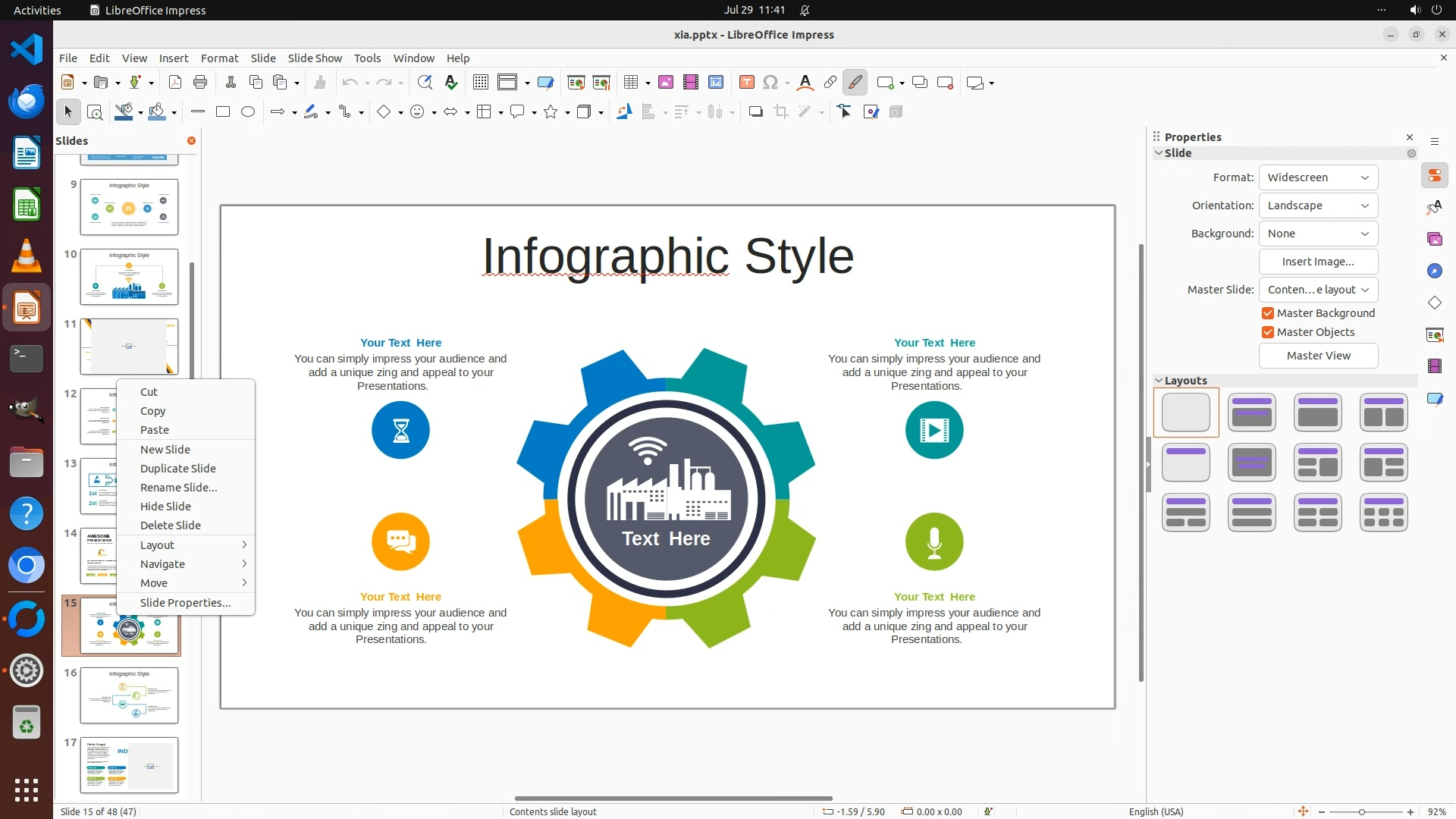Click the Insert Text Box icon
Viewport: 1456px width, 819px height.
coord(746,83)
